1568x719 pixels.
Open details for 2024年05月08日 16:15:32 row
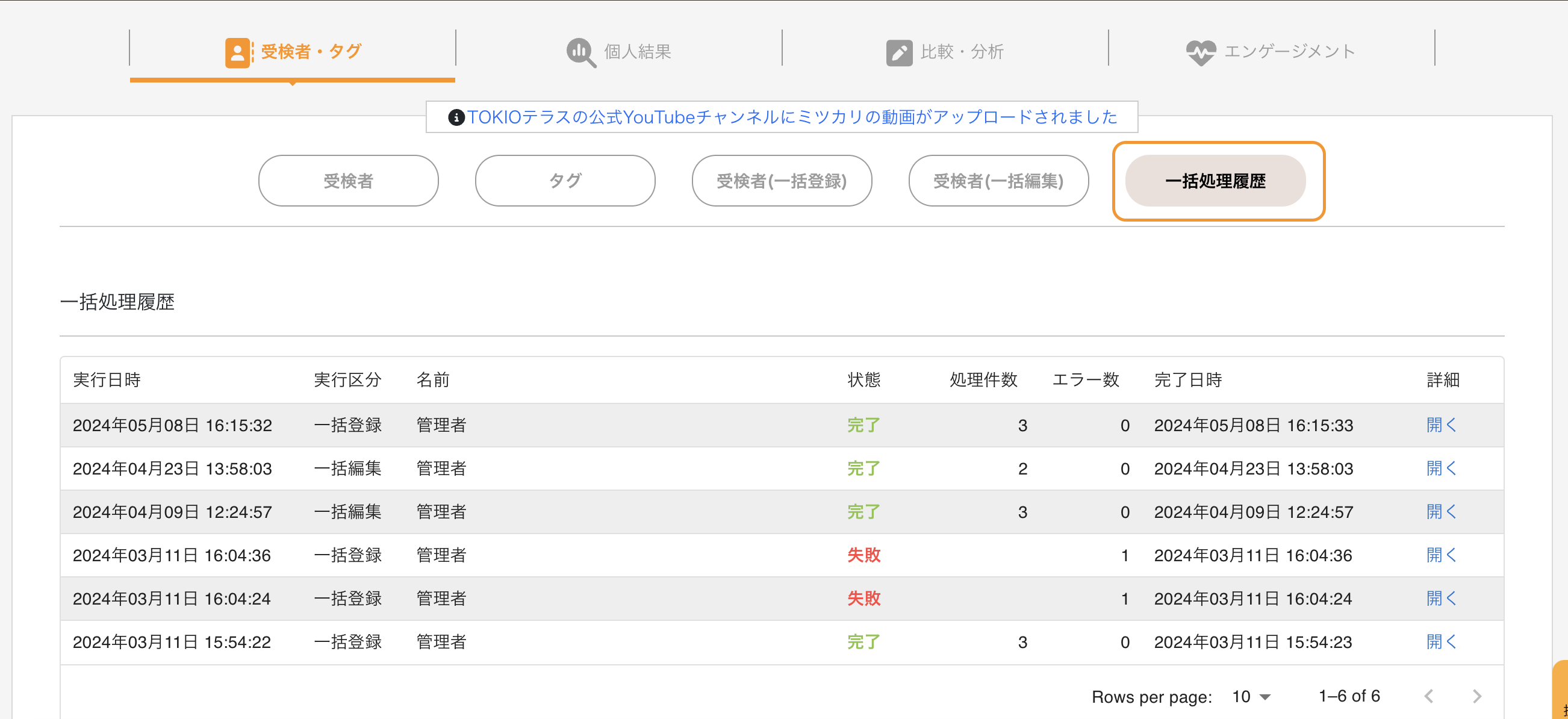[x=1441, y=425]
